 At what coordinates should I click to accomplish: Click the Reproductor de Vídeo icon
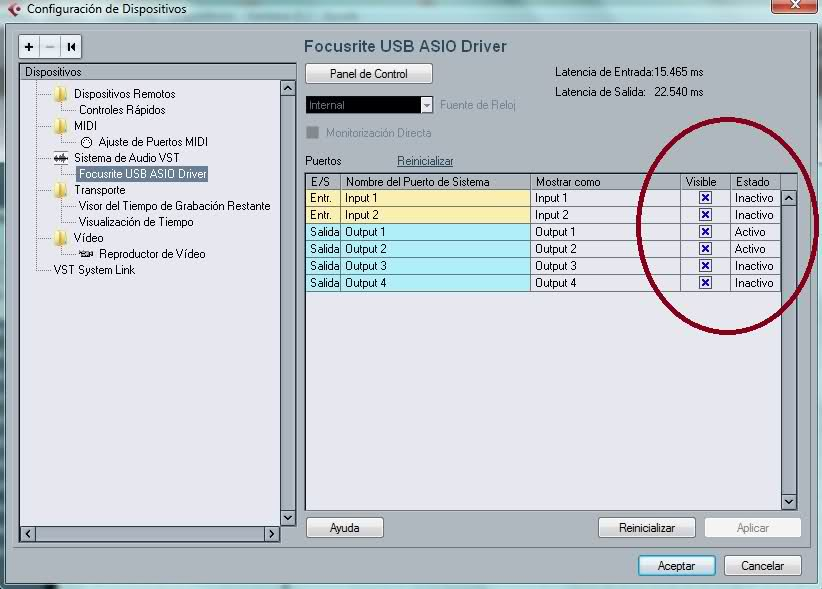(x=86, y=254)
